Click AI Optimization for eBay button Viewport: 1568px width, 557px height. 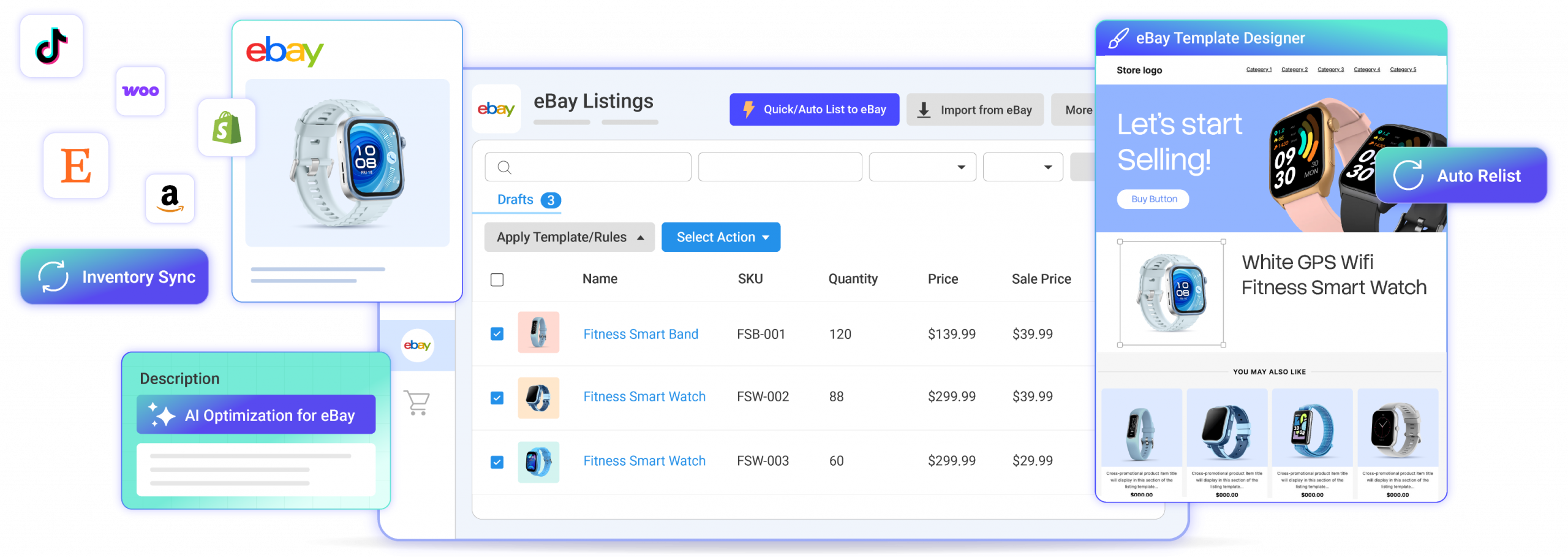click(x=256, y=415)
